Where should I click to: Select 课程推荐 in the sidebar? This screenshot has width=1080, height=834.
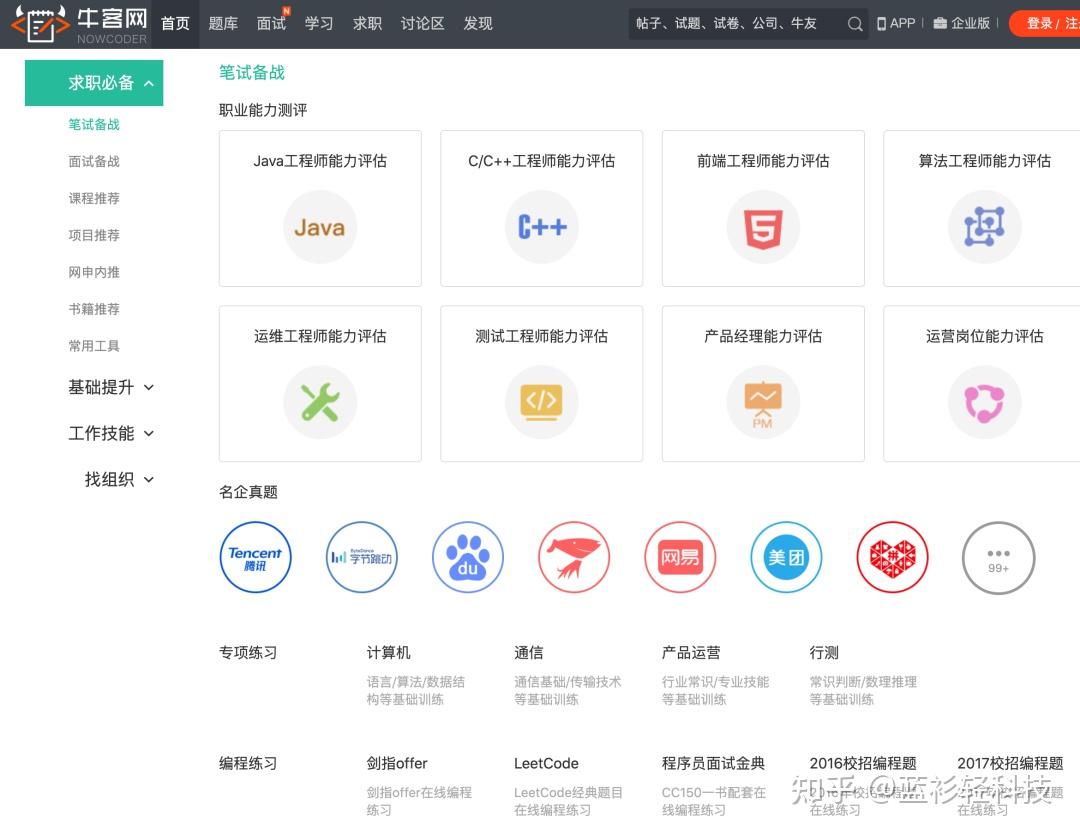click(94, 198)
